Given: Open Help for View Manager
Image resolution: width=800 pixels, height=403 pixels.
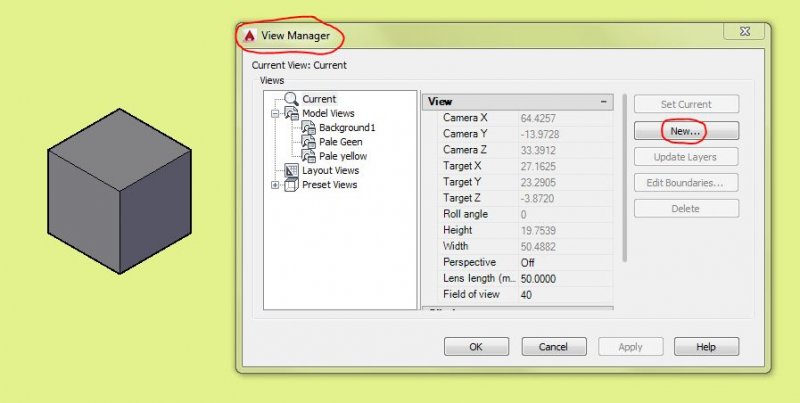Looking at the screenshot, I should [706, 346].
